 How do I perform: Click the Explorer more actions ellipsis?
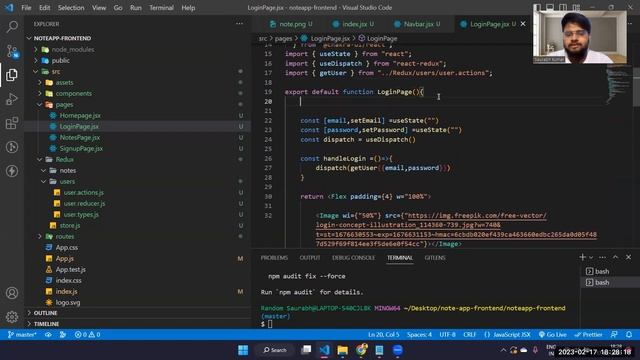pyautogui.click(x=239, y=24)
